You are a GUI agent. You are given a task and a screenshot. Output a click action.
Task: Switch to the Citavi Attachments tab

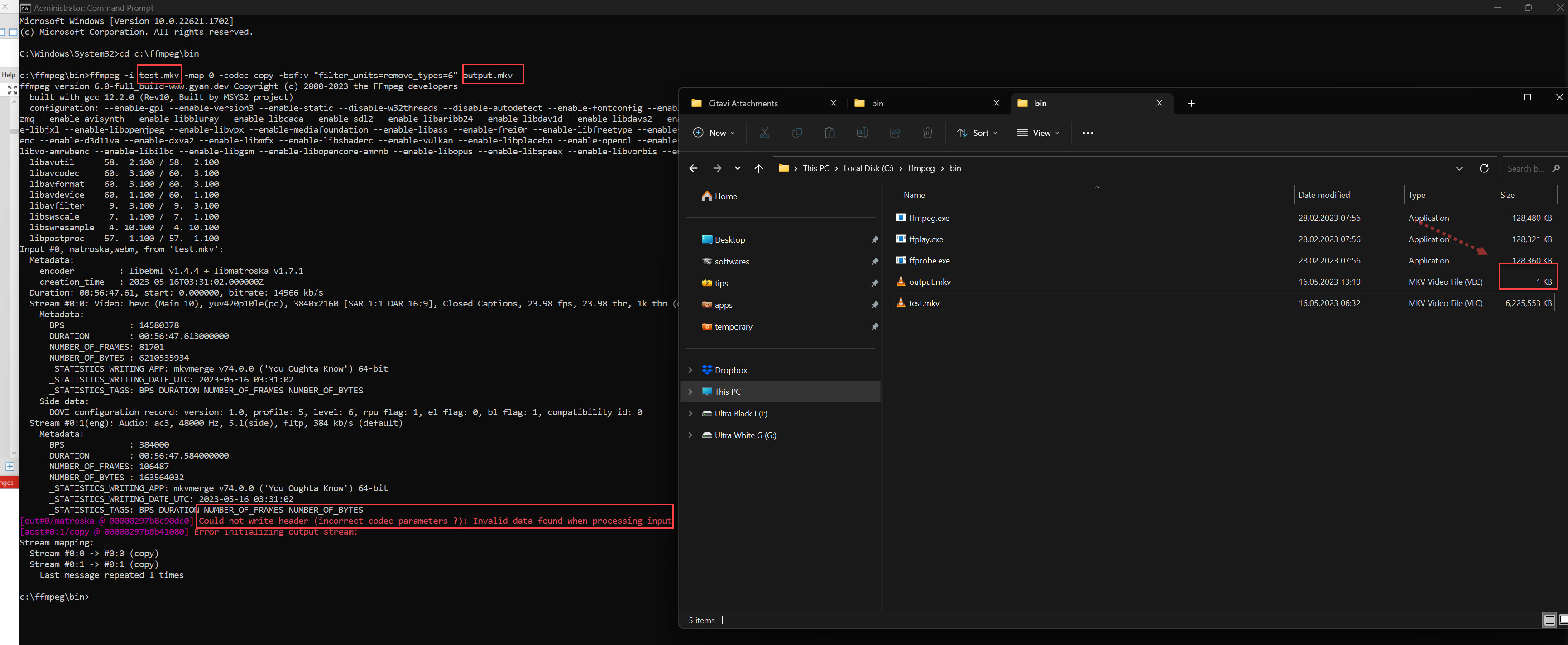pos(743,104)
